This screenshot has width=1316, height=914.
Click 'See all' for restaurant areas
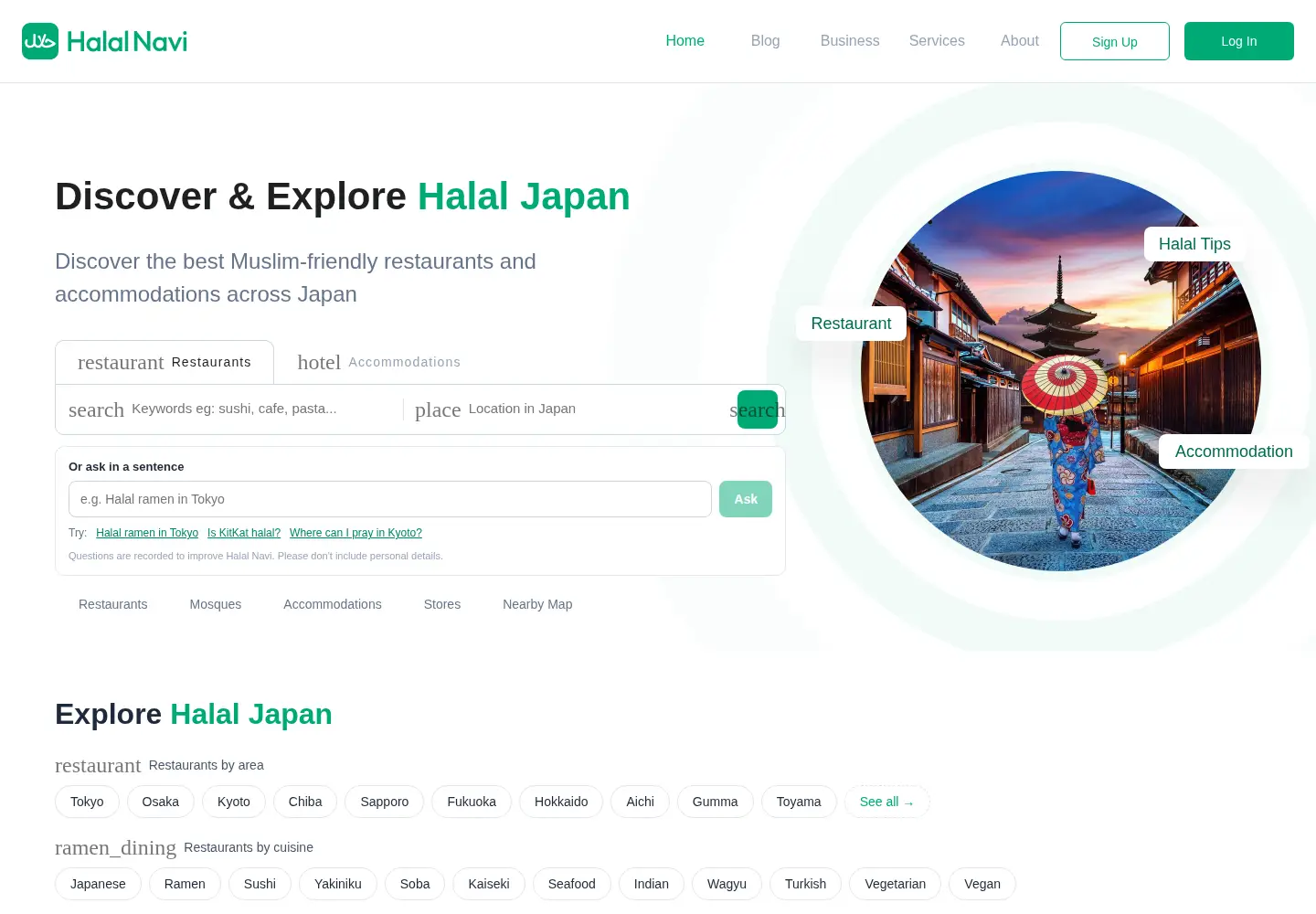coord(887,802)
